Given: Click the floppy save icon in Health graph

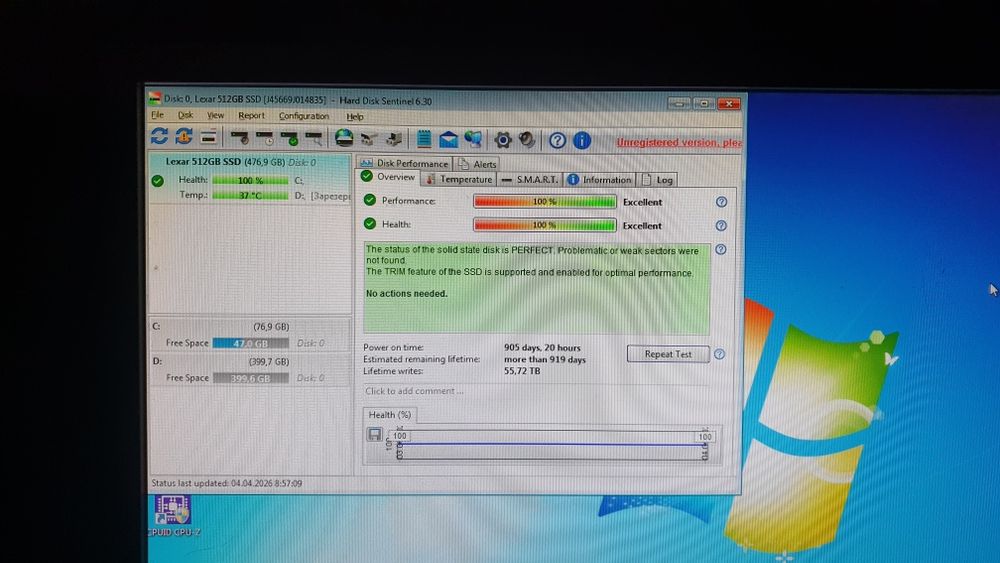Looking at the screenshot, I should tap(374, 434).
